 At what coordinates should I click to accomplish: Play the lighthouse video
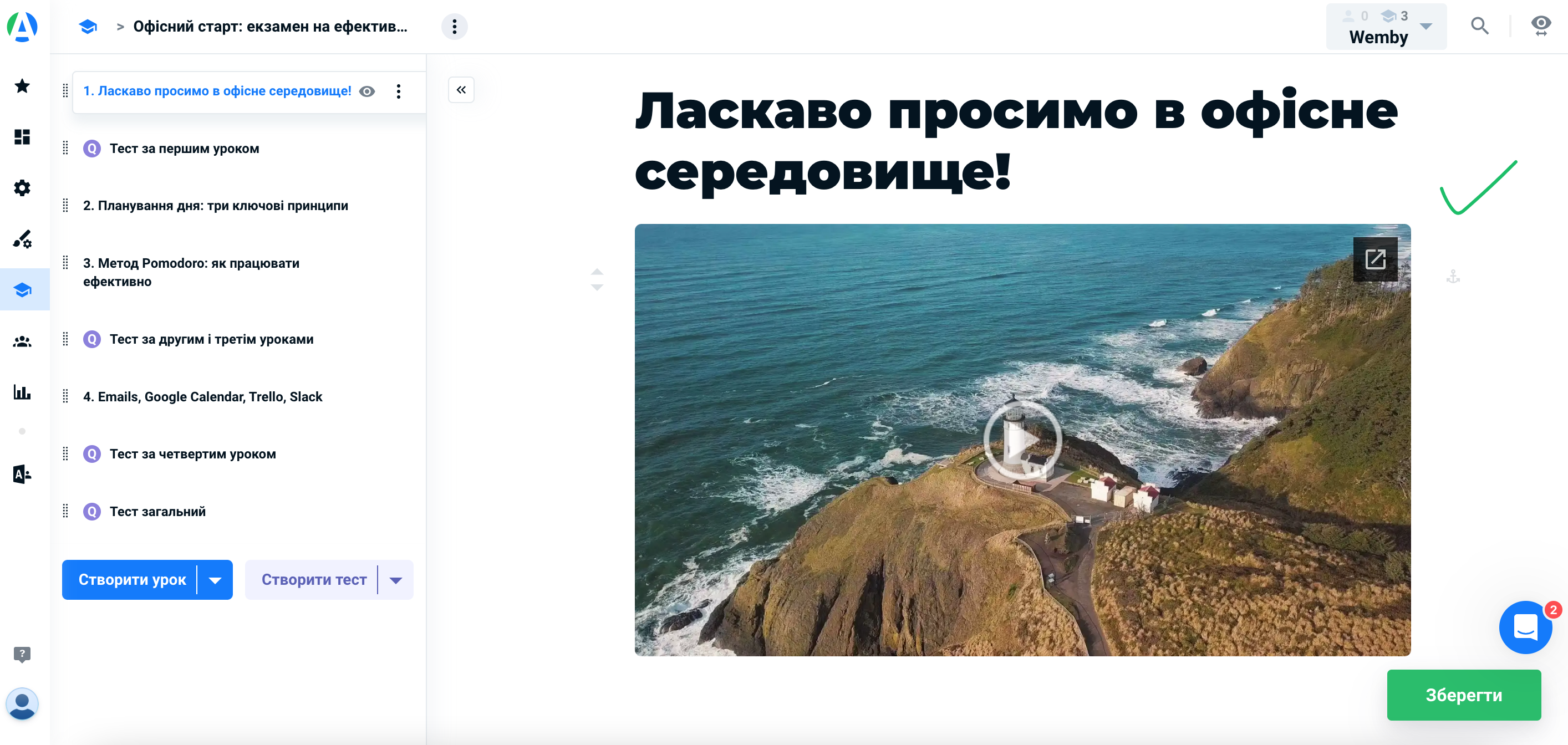point(1022,440)
